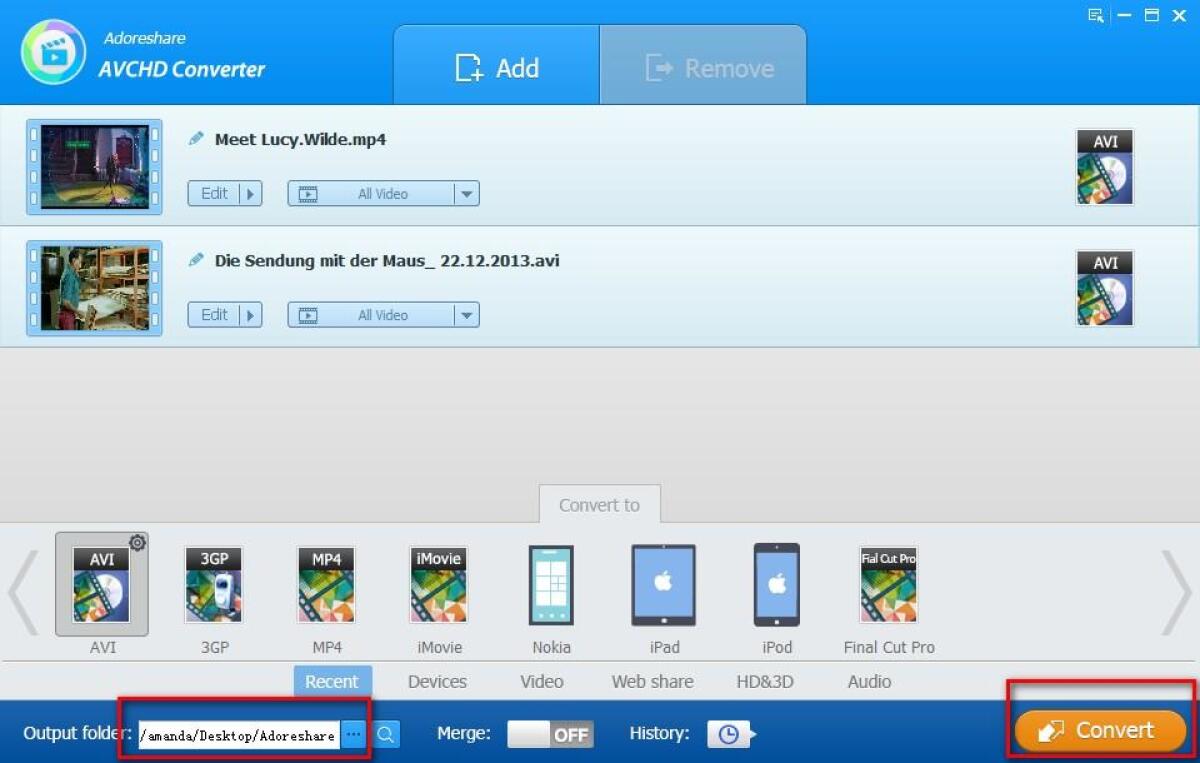Open the AVI preset settings gear
Image resolution: width=1200 pixels, height=763 pixels.
(x=138, y=542)
